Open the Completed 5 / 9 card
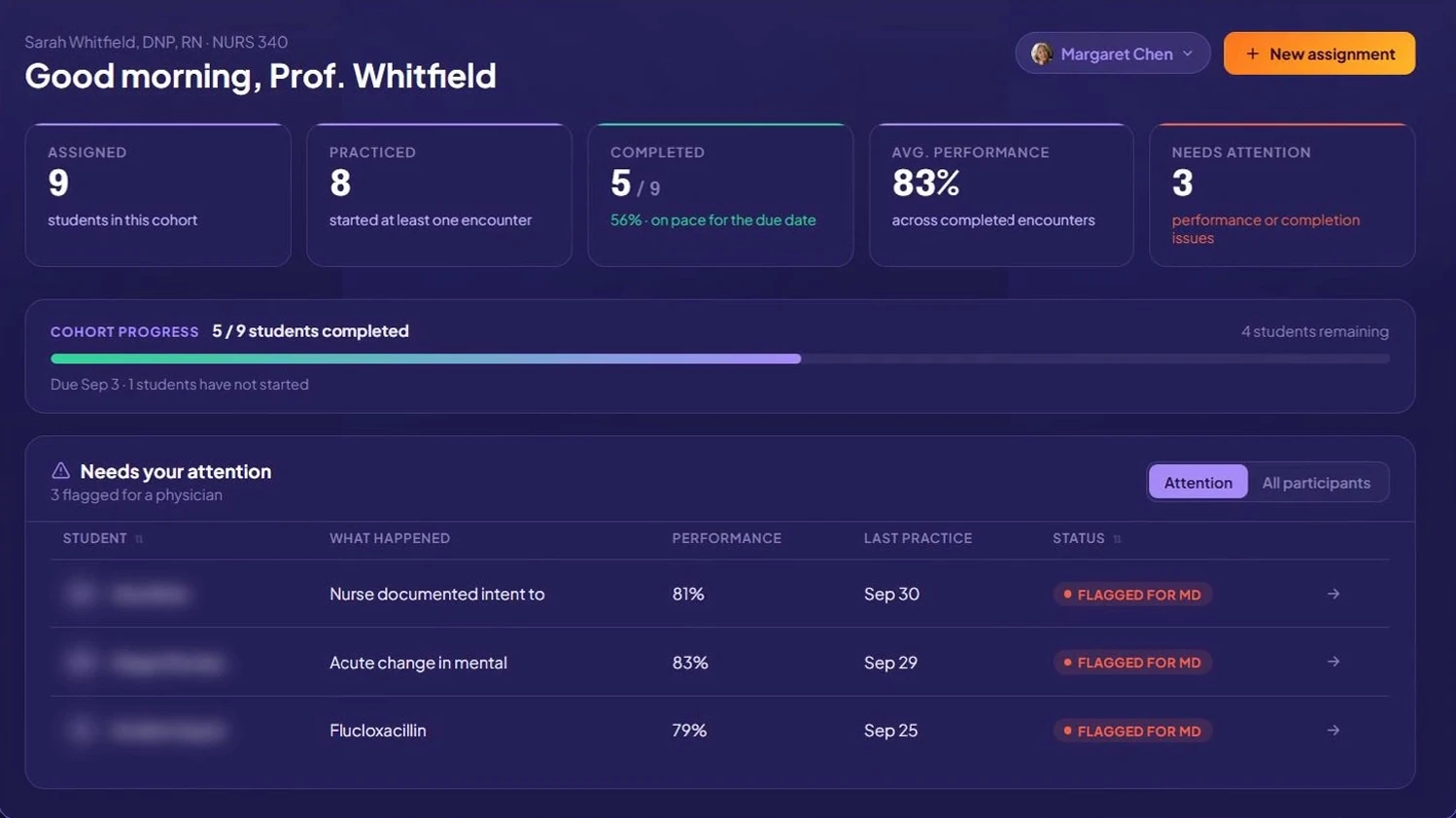 coord(720,194)
